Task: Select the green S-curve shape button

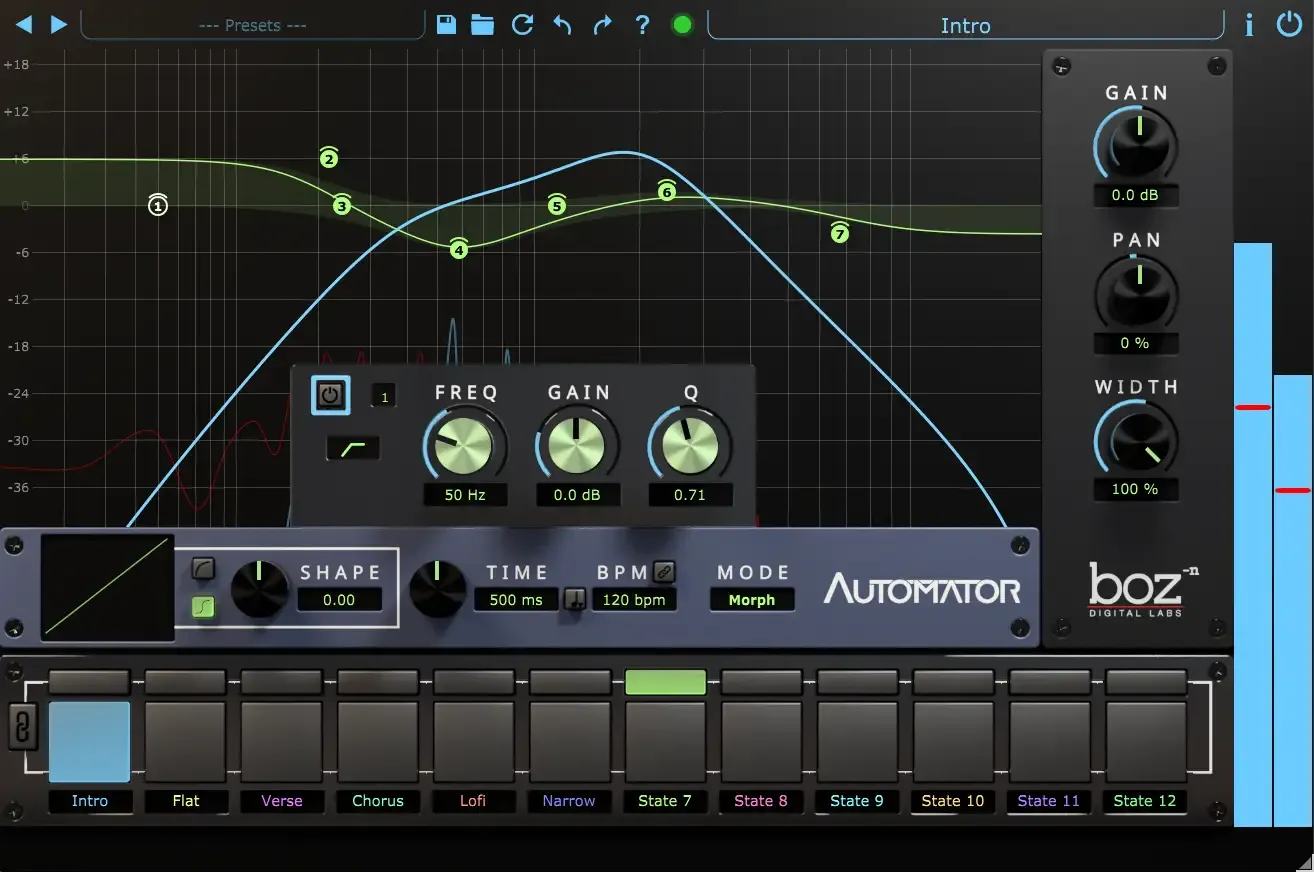Action: tap(204, 606)
